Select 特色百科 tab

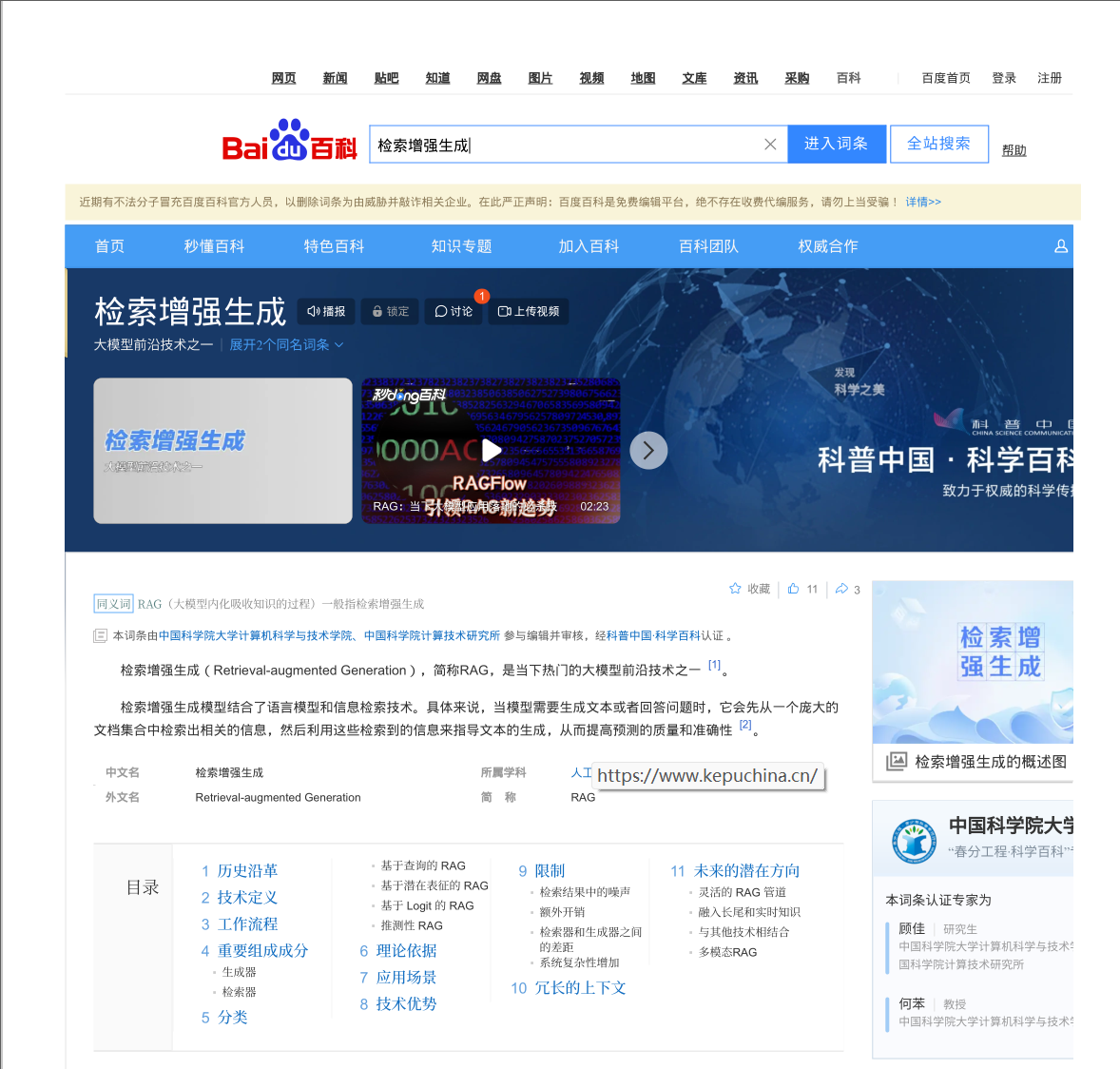(x=335, y=246)
